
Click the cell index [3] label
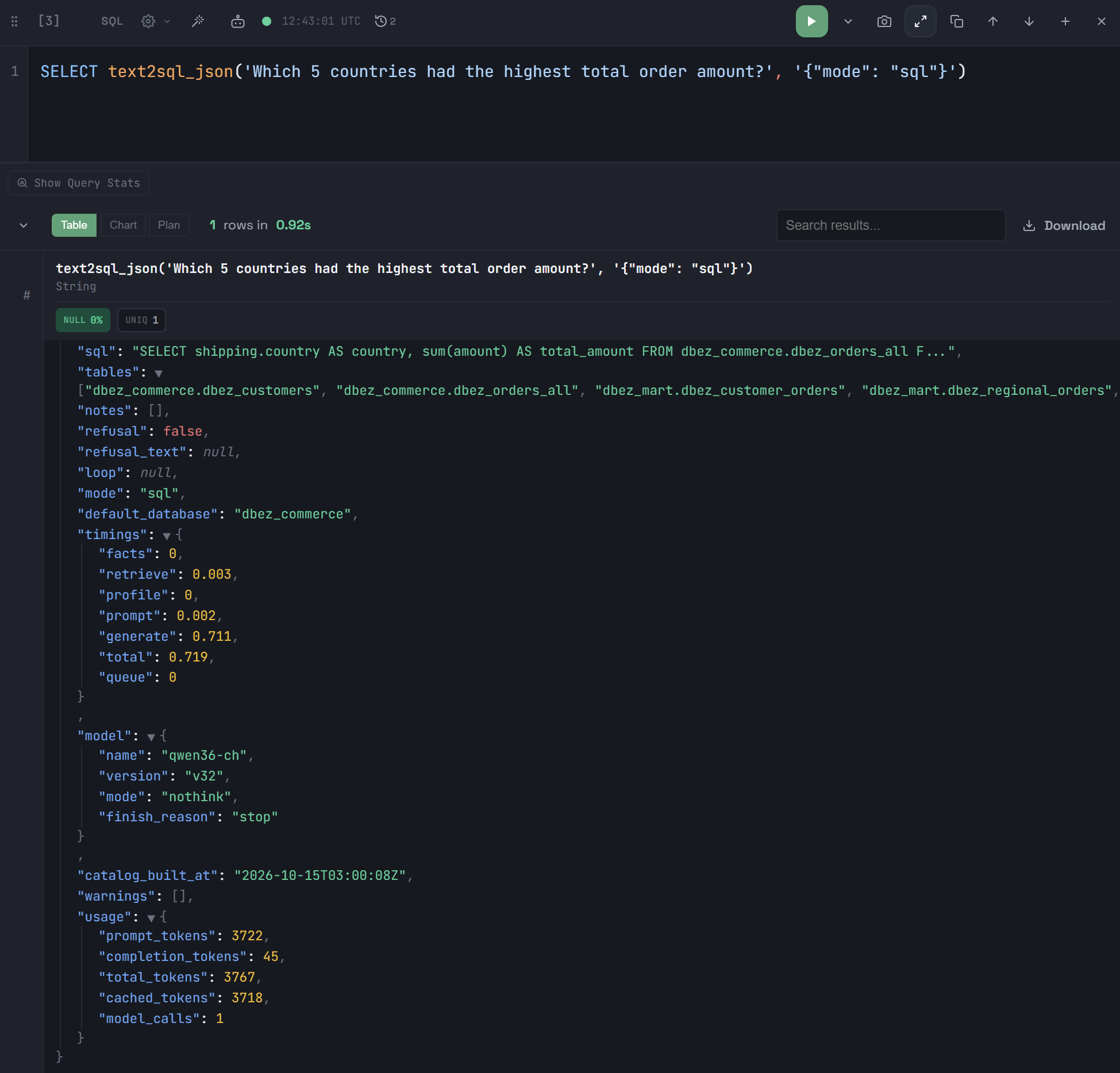pos(49,21)
